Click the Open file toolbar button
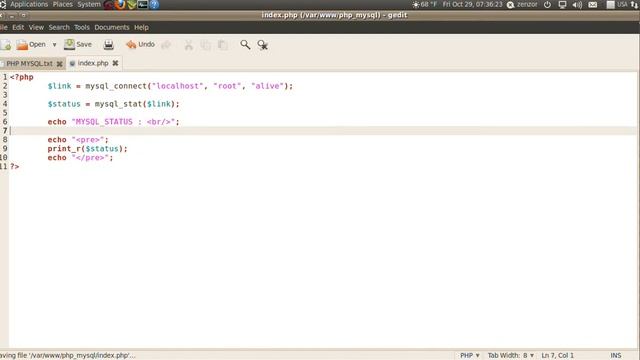The image size is (640, 360). click(x=31, y=44)
